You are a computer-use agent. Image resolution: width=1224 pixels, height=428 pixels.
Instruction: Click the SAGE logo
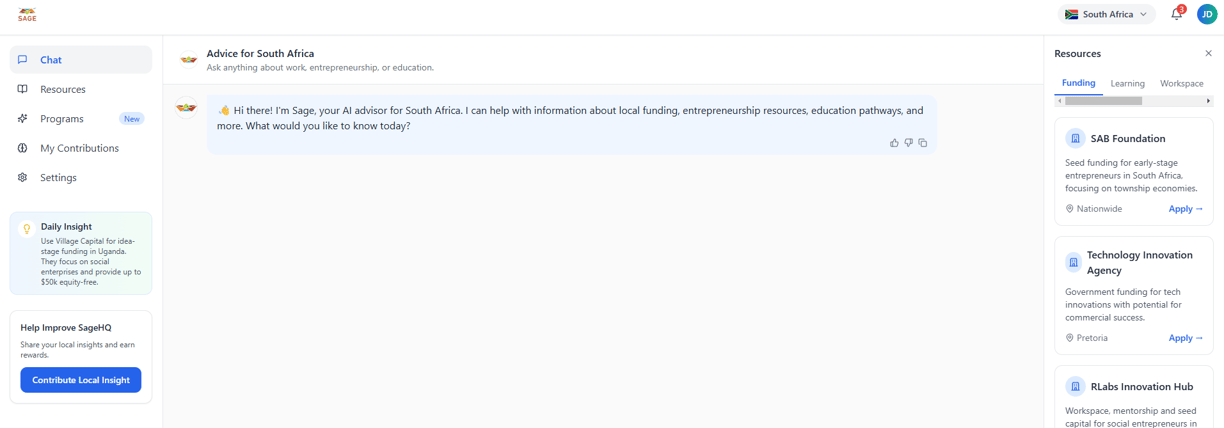(27, 14)
